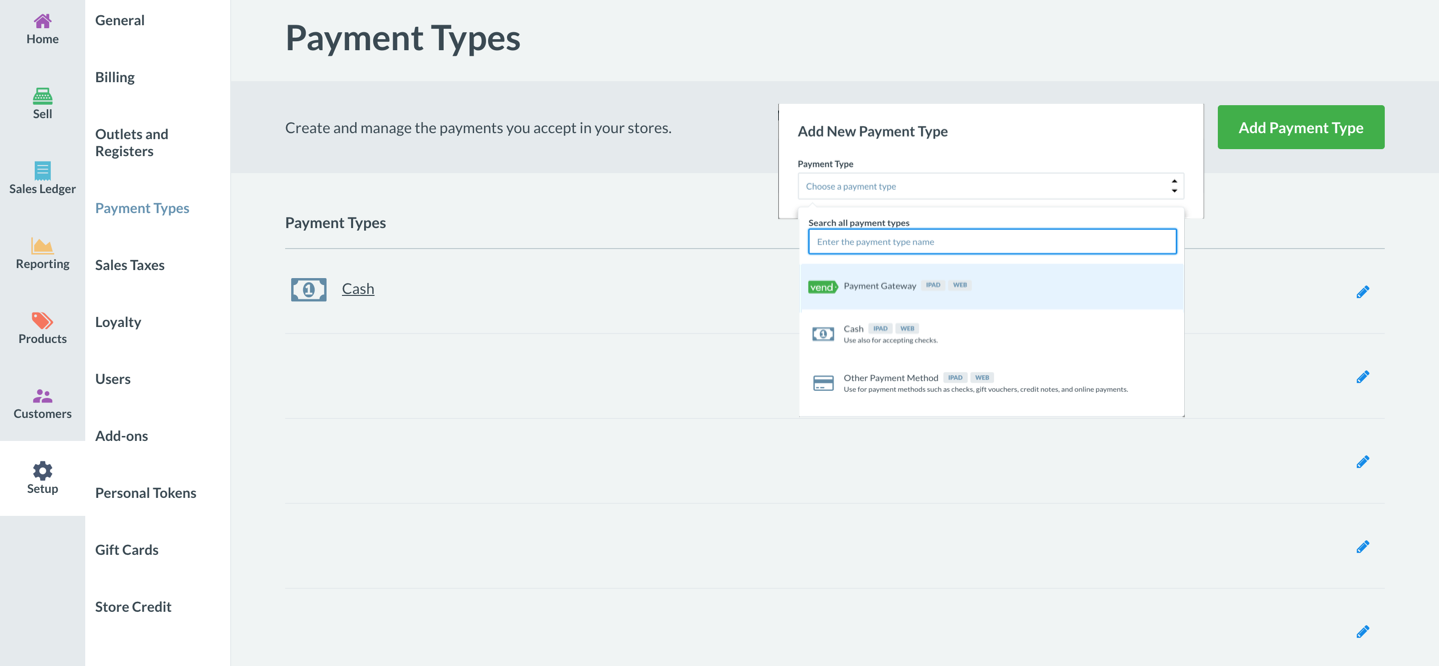
Task: Open the Sell register icon
Action: click(x=42, y=96)
